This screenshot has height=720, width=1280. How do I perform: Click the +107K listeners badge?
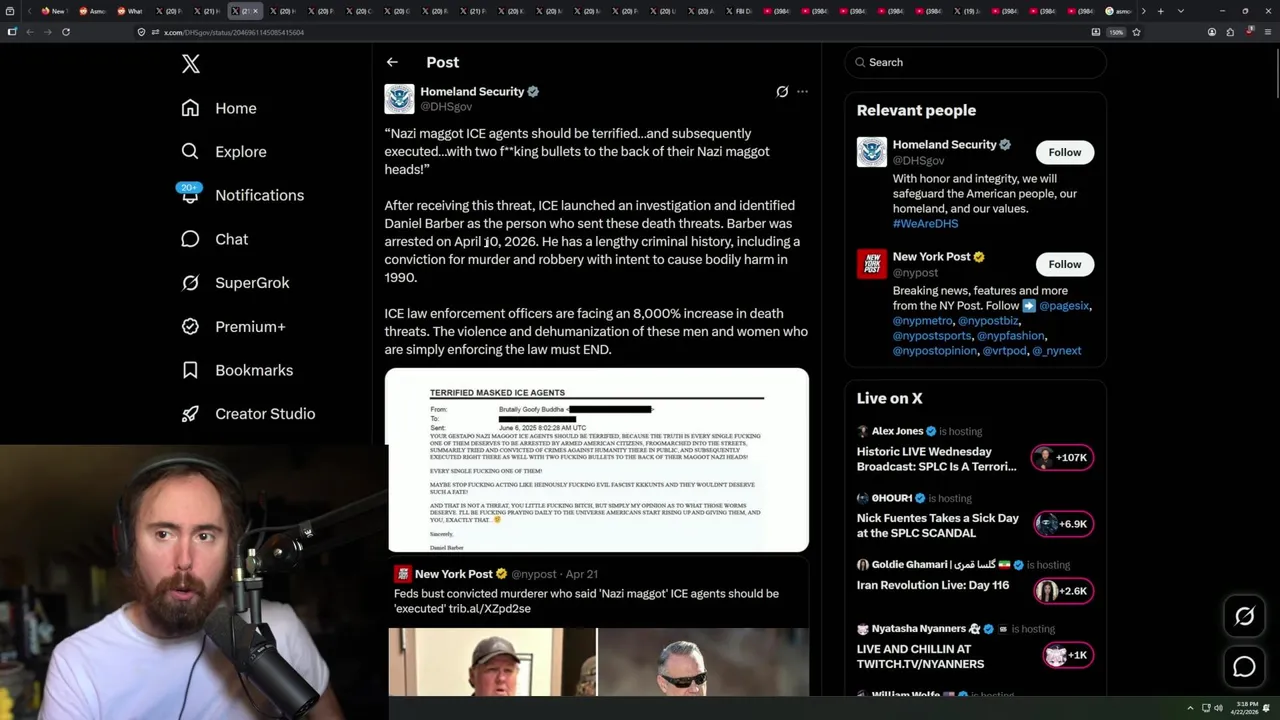click(1062, 458)
